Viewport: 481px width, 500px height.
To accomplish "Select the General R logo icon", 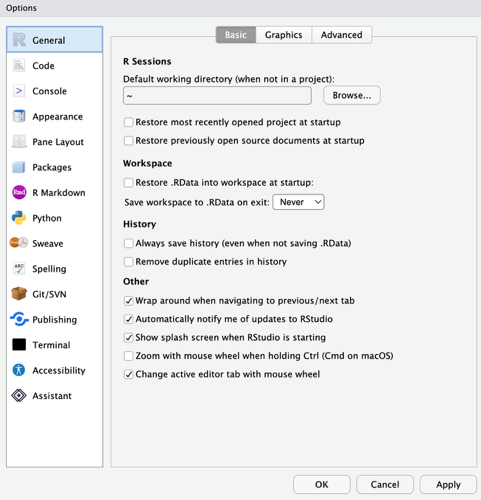I will pyautogui.click(x=19, y=40).
